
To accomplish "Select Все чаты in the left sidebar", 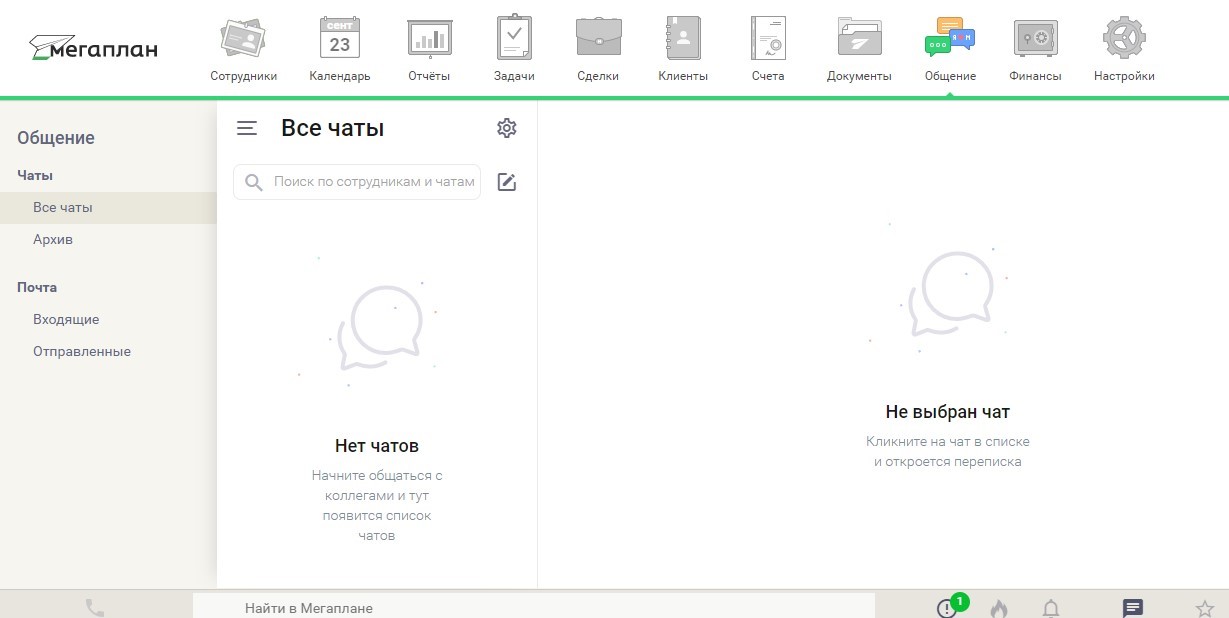I will click(108, 208).
